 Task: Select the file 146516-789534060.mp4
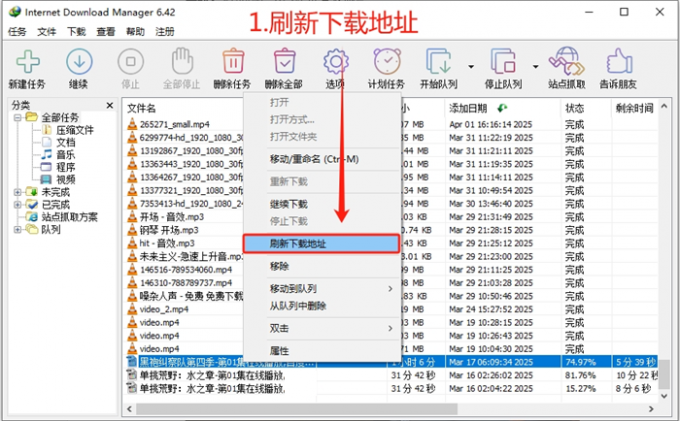tap(186, 270)
